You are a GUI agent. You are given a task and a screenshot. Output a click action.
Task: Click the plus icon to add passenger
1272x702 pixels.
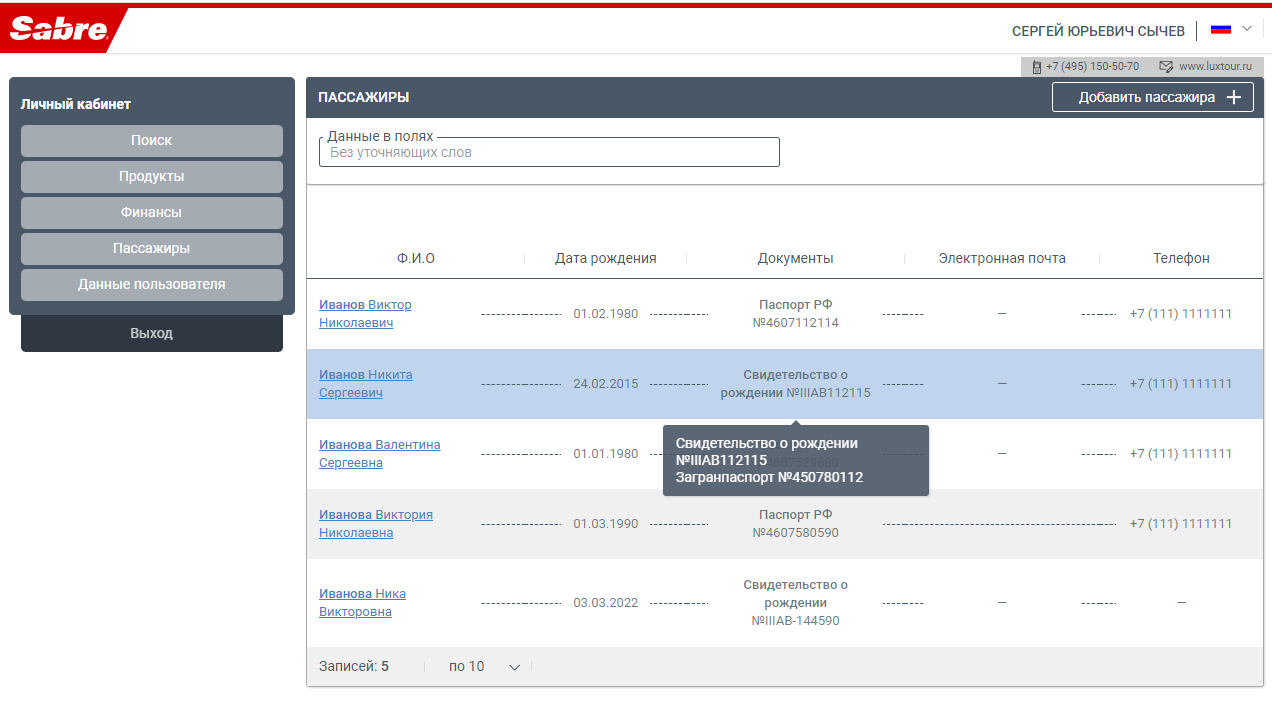click(x=1234, y=97)
